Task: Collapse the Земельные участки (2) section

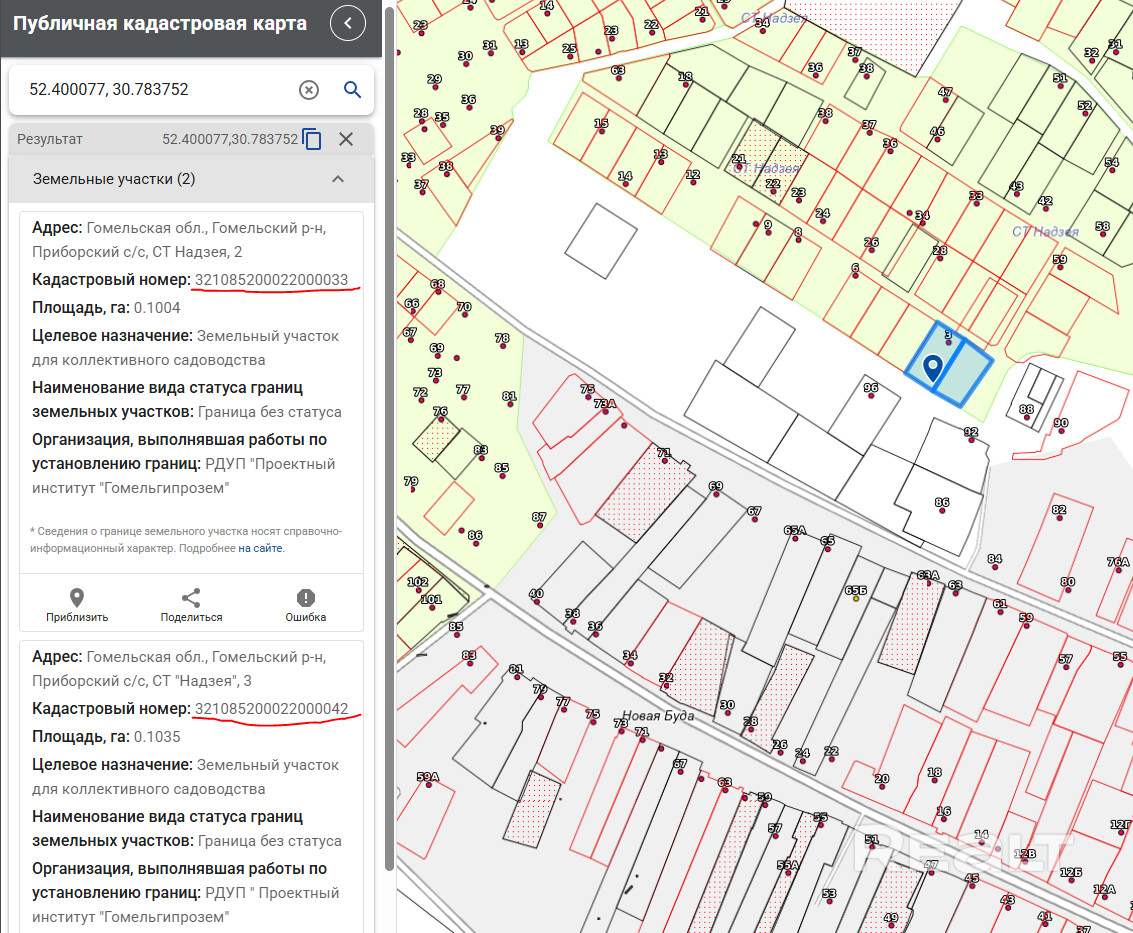Action: pos(338,179)
